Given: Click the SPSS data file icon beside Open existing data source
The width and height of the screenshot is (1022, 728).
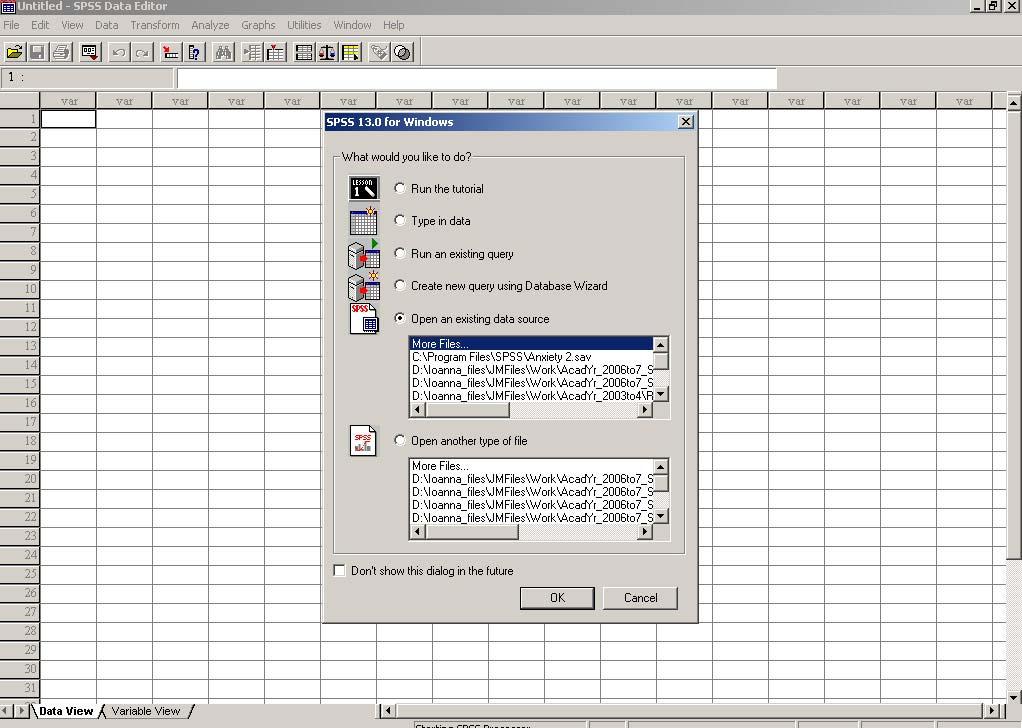Looking at the screenshot, I should point(364,319).
